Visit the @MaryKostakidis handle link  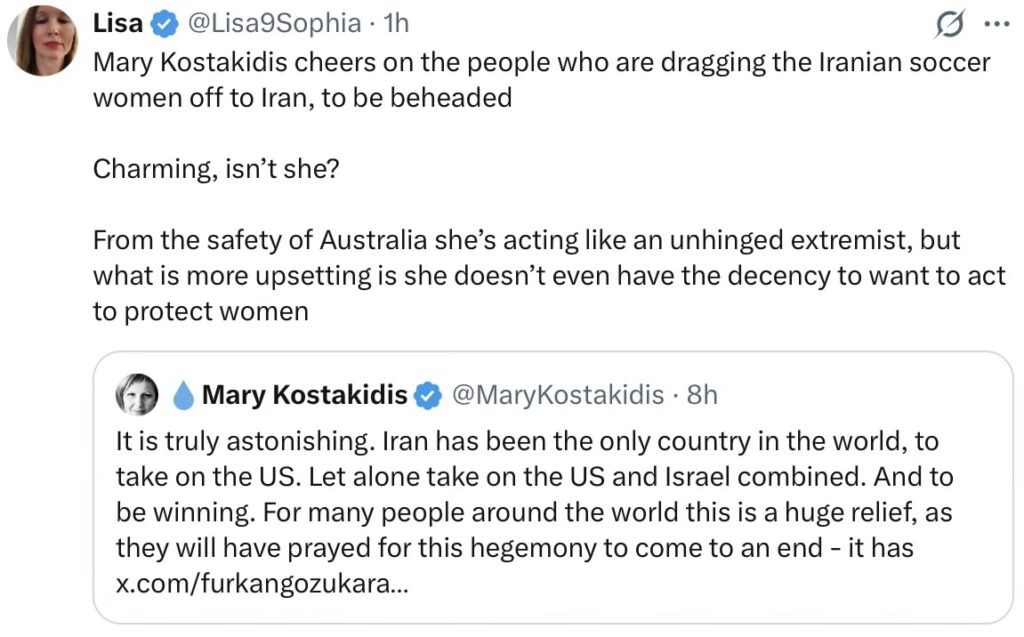(558, 395)
